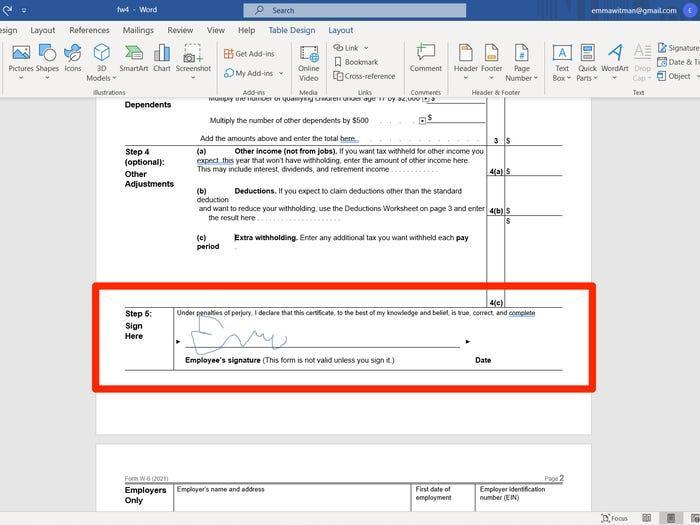Insert Date & Time

[679, 62]
